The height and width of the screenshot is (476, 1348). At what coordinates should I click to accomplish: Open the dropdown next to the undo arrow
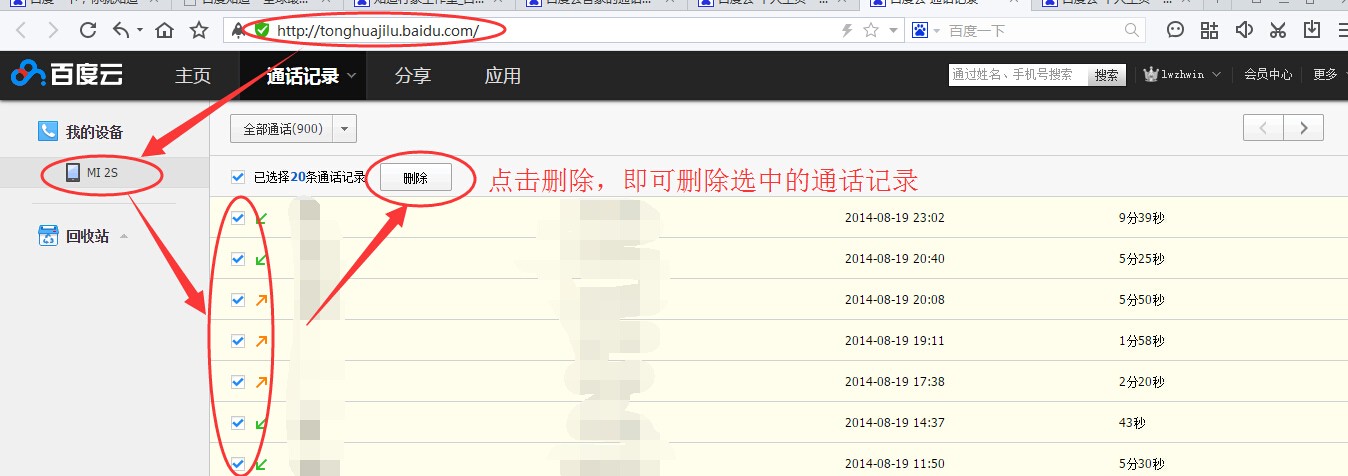(139, 30)
